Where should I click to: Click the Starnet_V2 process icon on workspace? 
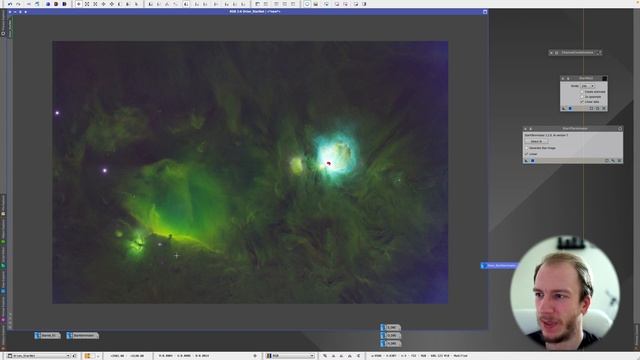point(47,336)
